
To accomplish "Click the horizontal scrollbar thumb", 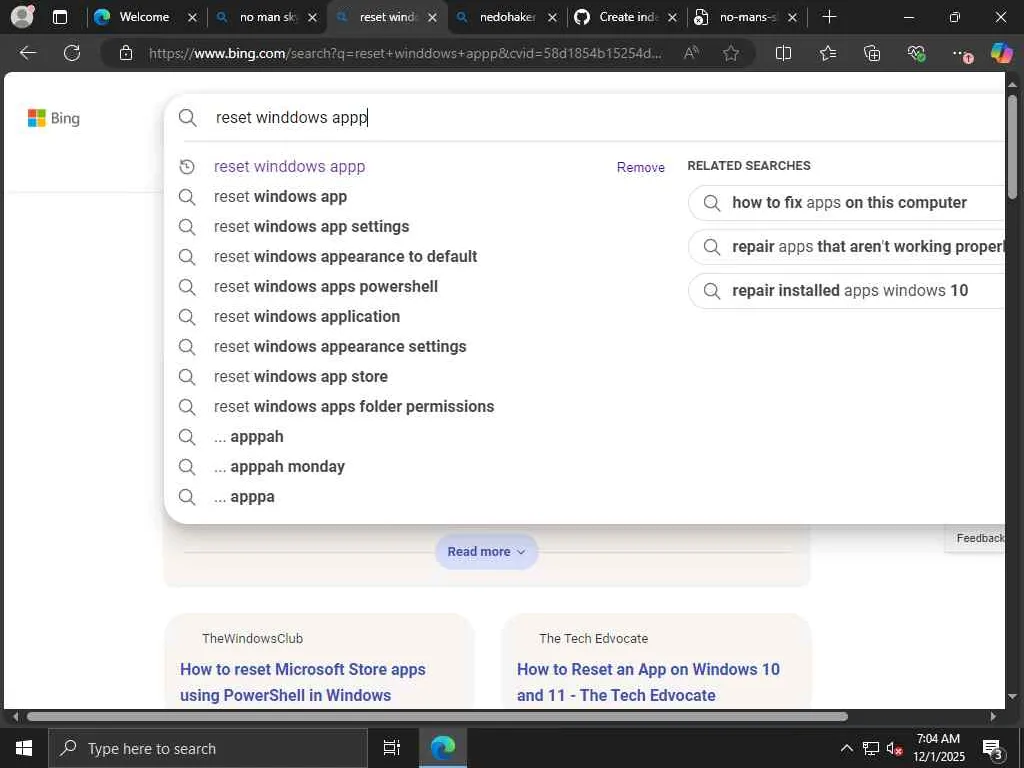I will click(x=437, y=716).
